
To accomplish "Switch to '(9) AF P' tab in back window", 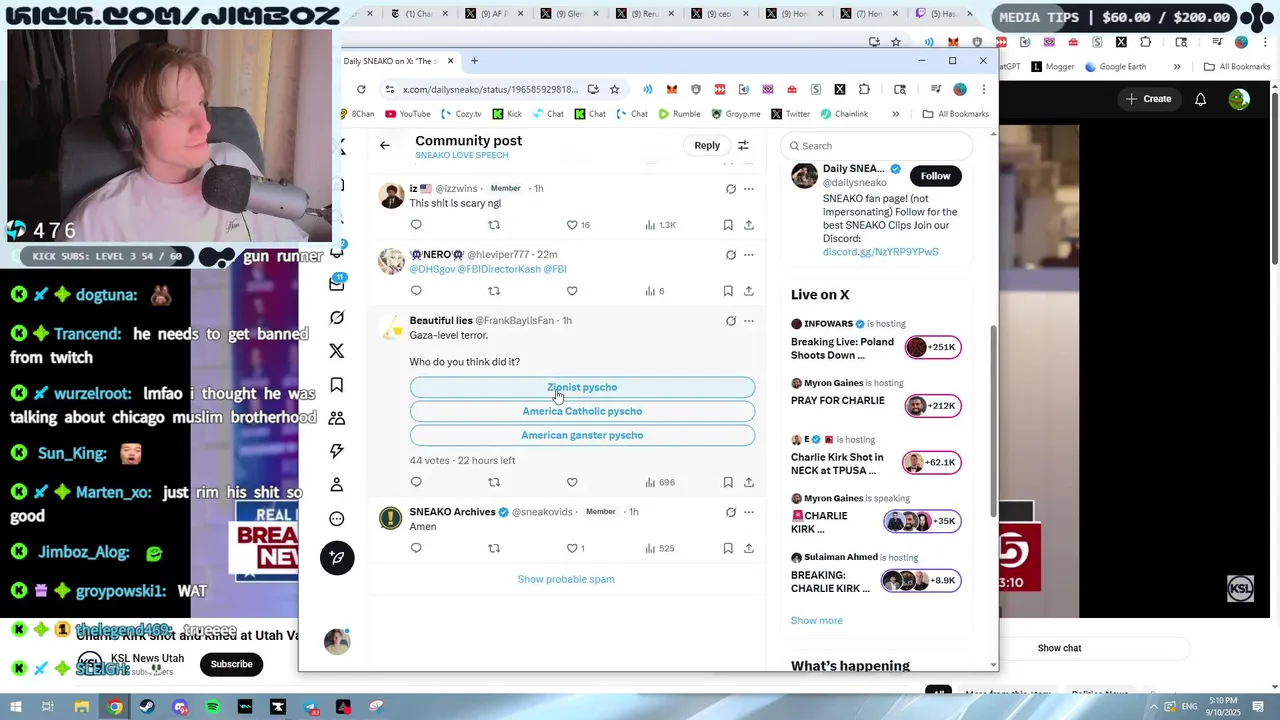I will tap(495, 14).
